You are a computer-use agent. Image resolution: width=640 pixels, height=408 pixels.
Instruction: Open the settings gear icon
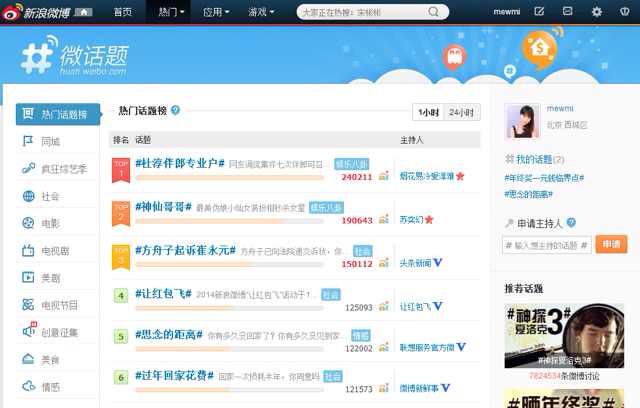coord(596,12)
